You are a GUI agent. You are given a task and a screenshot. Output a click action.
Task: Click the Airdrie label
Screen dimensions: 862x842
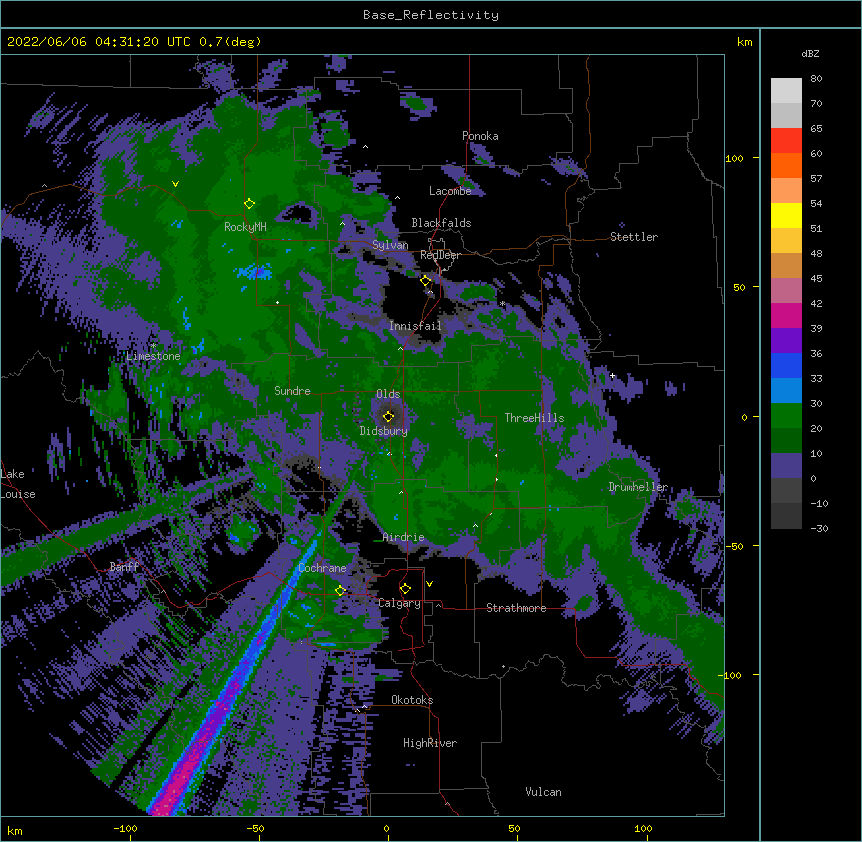pos(404,537)
